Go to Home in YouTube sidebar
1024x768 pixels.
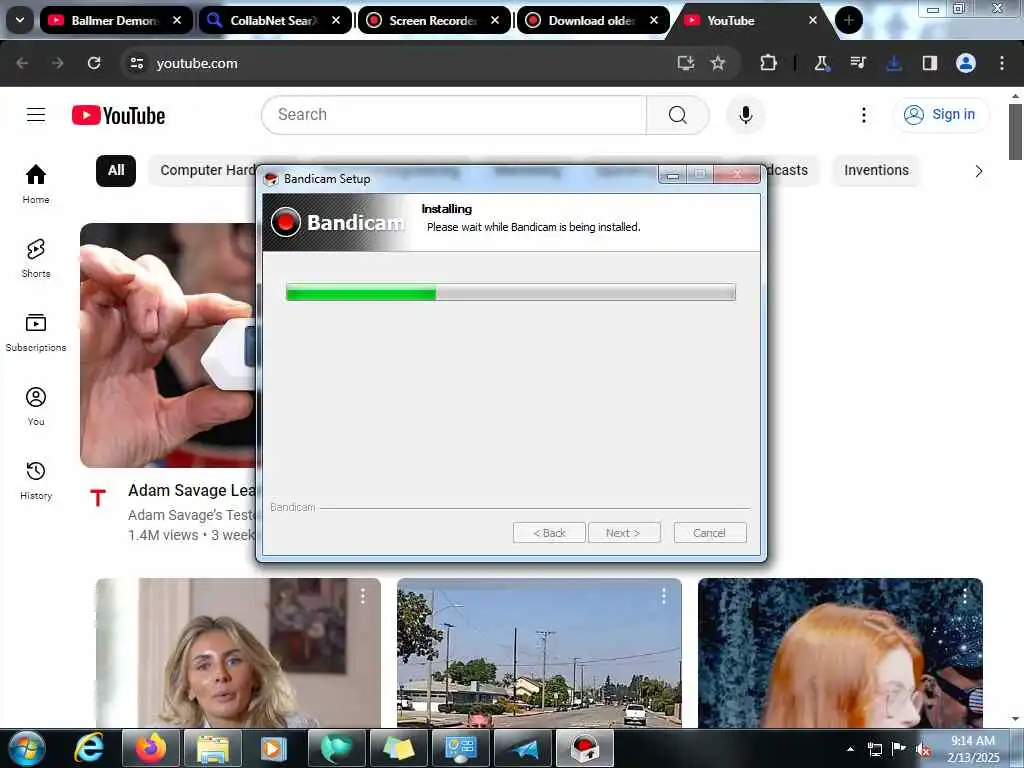tap(36, 184)
